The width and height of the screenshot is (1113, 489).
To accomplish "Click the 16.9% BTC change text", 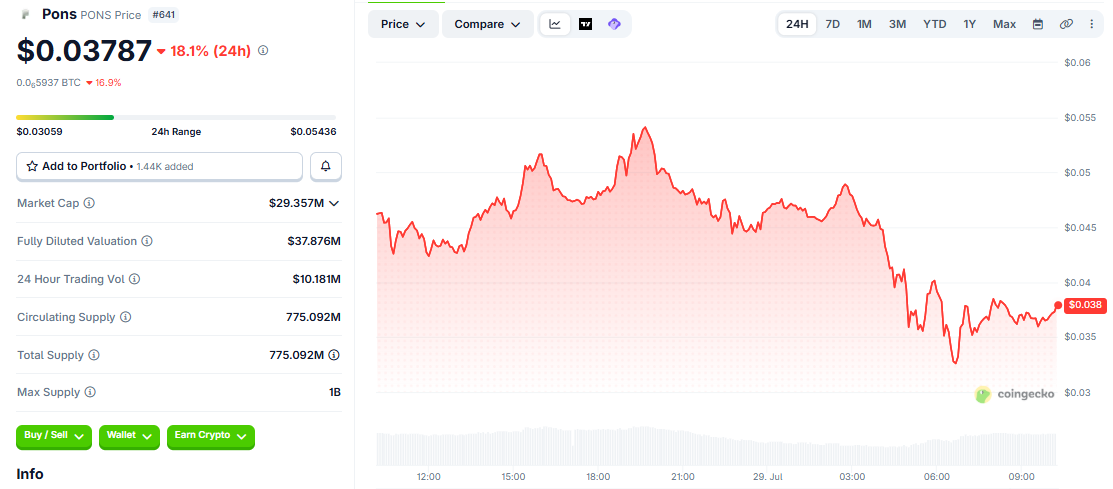I will [108, 82].
